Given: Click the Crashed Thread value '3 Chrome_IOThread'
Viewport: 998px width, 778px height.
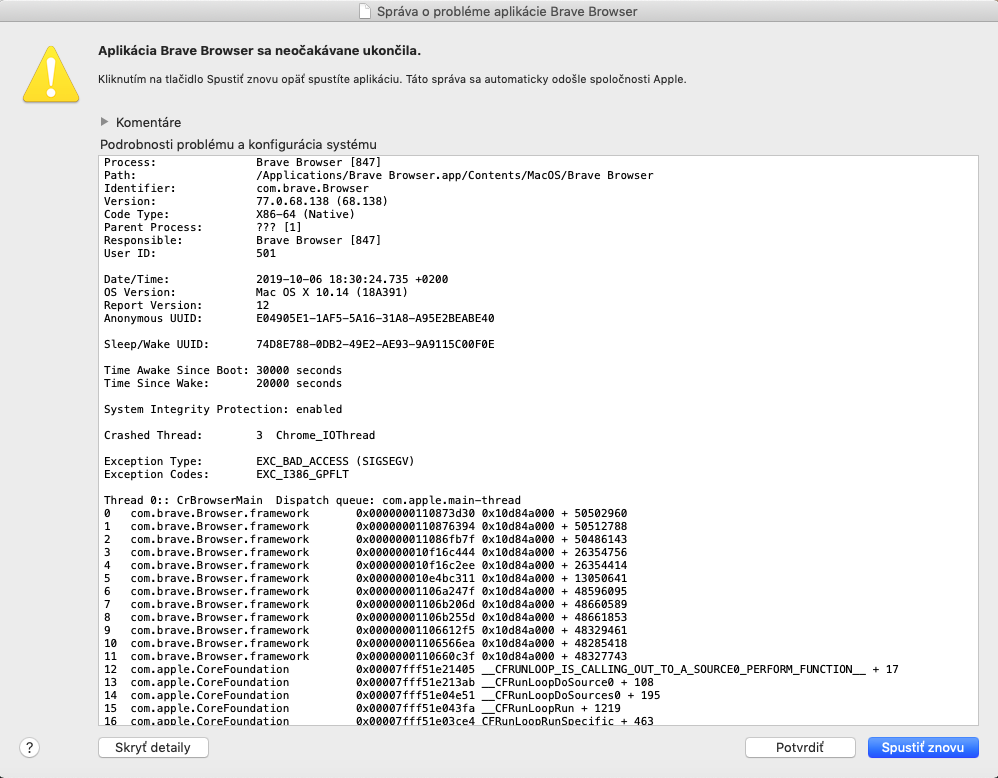Looking at the screenshot, I should [x=316, y=435].
